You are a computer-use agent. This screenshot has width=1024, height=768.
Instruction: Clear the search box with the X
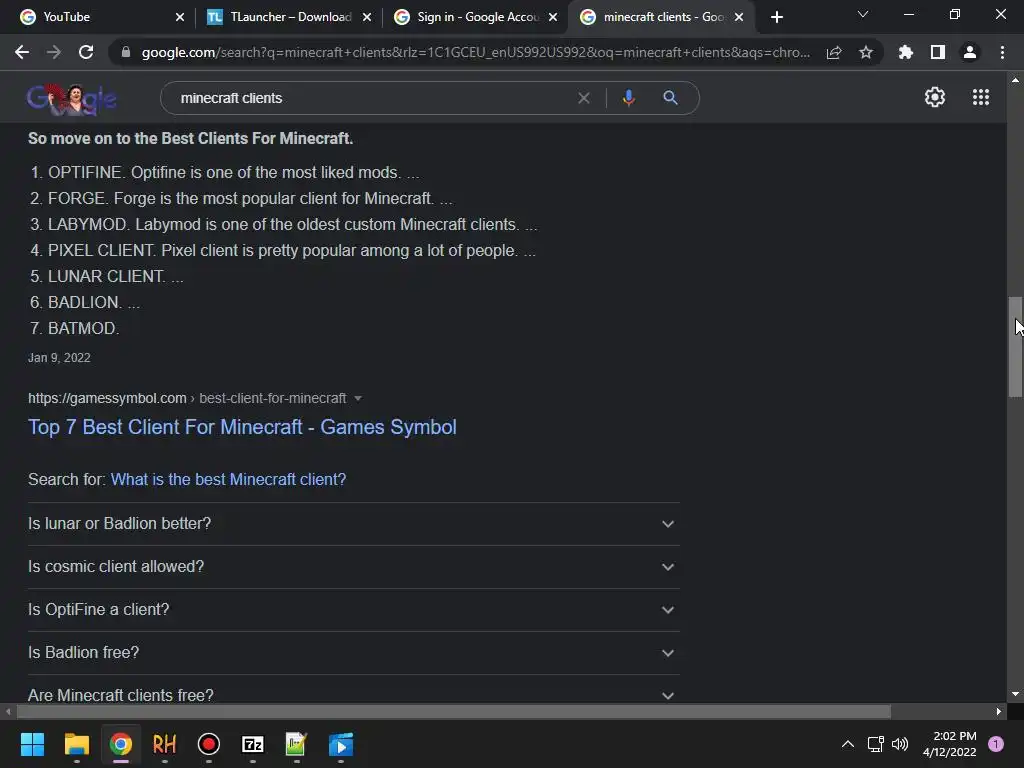[x=584, y=98]
